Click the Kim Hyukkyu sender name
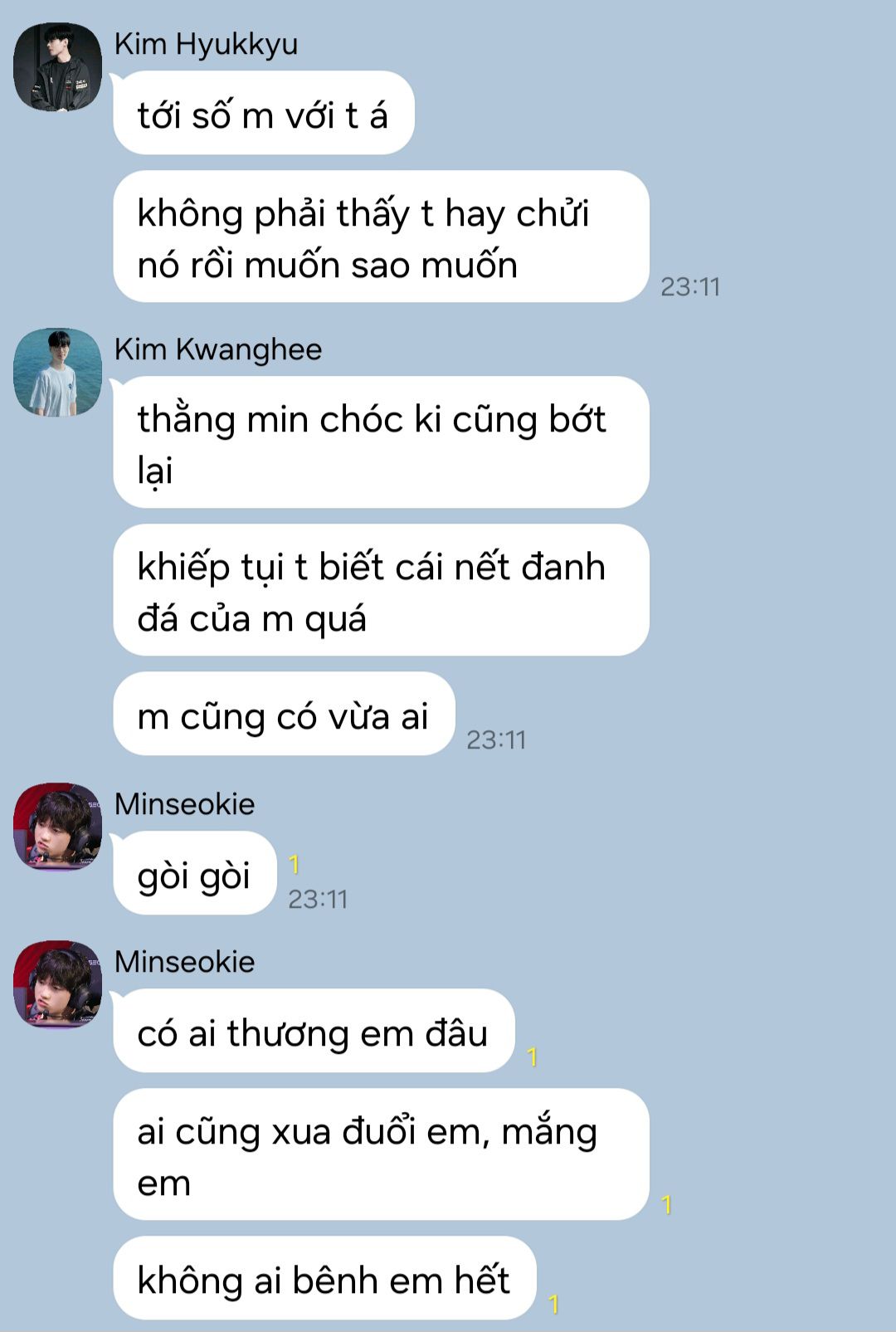The width and height of the screenshot is (896, 1332). [x=206, y=44]
